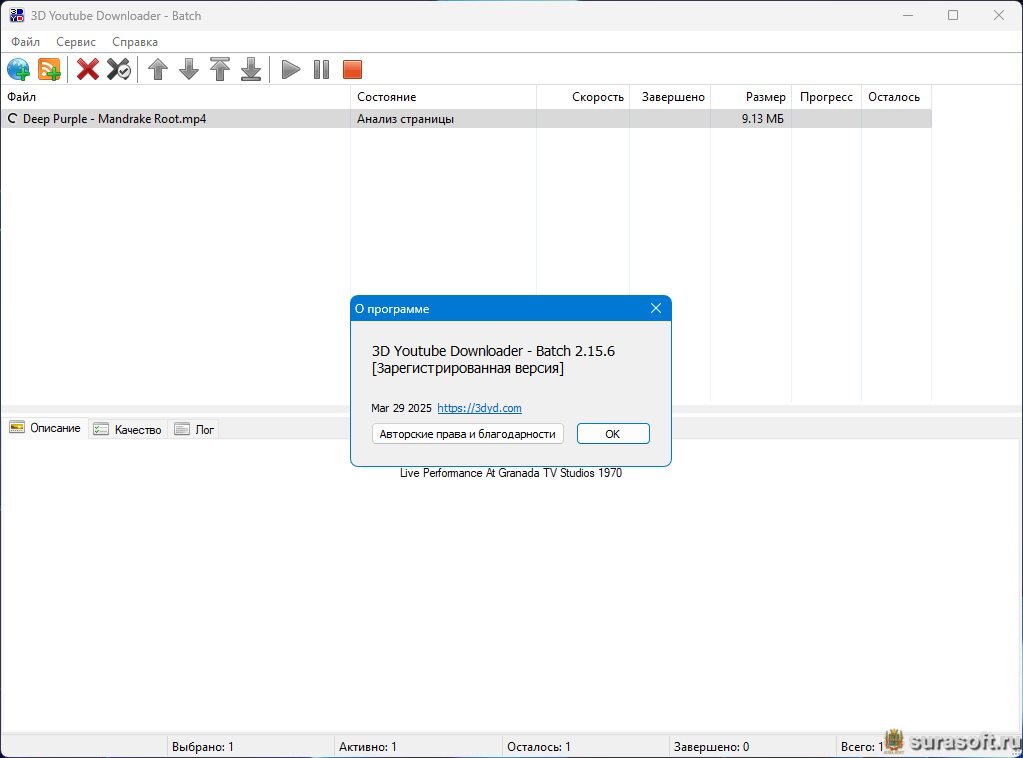1023x758 pixels.
Task: Switch to the Лог tab
Action: click(x=194, y=429)
